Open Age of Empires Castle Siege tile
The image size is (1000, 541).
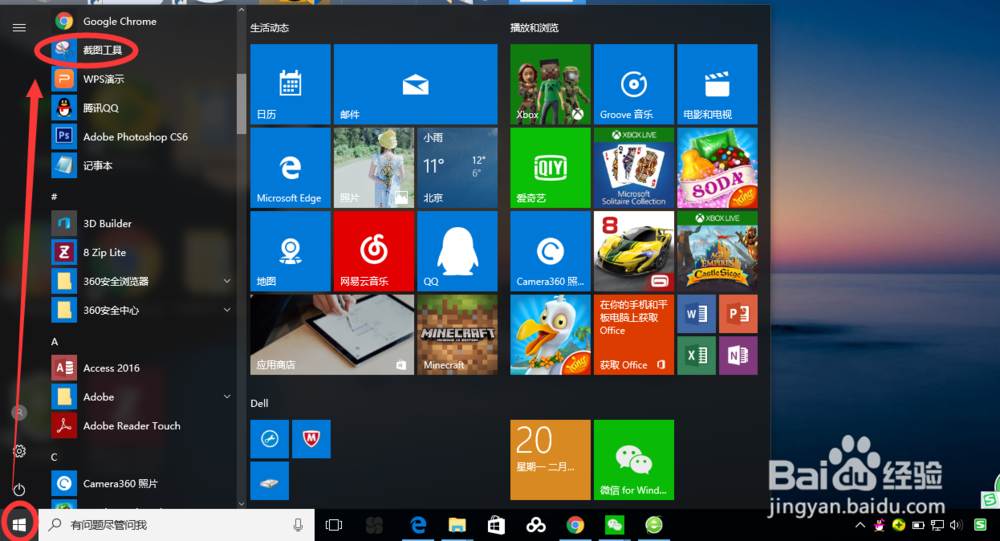pyautogui.click(x=717, y=251)
